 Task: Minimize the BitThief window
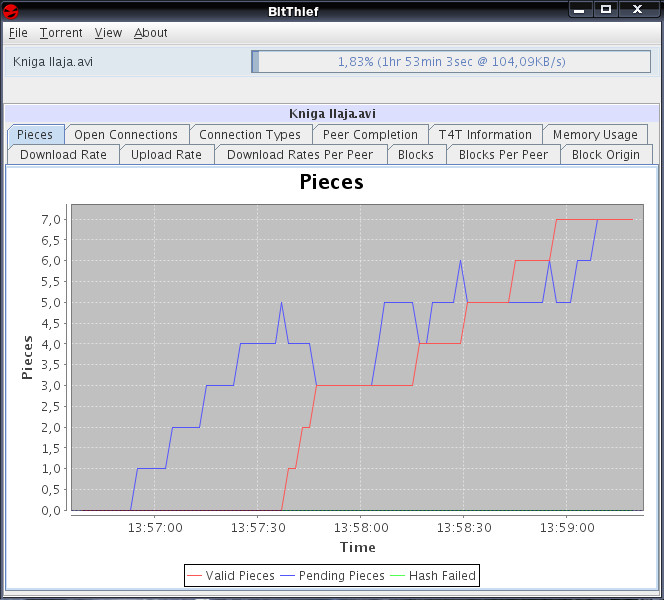click(580, 9)
